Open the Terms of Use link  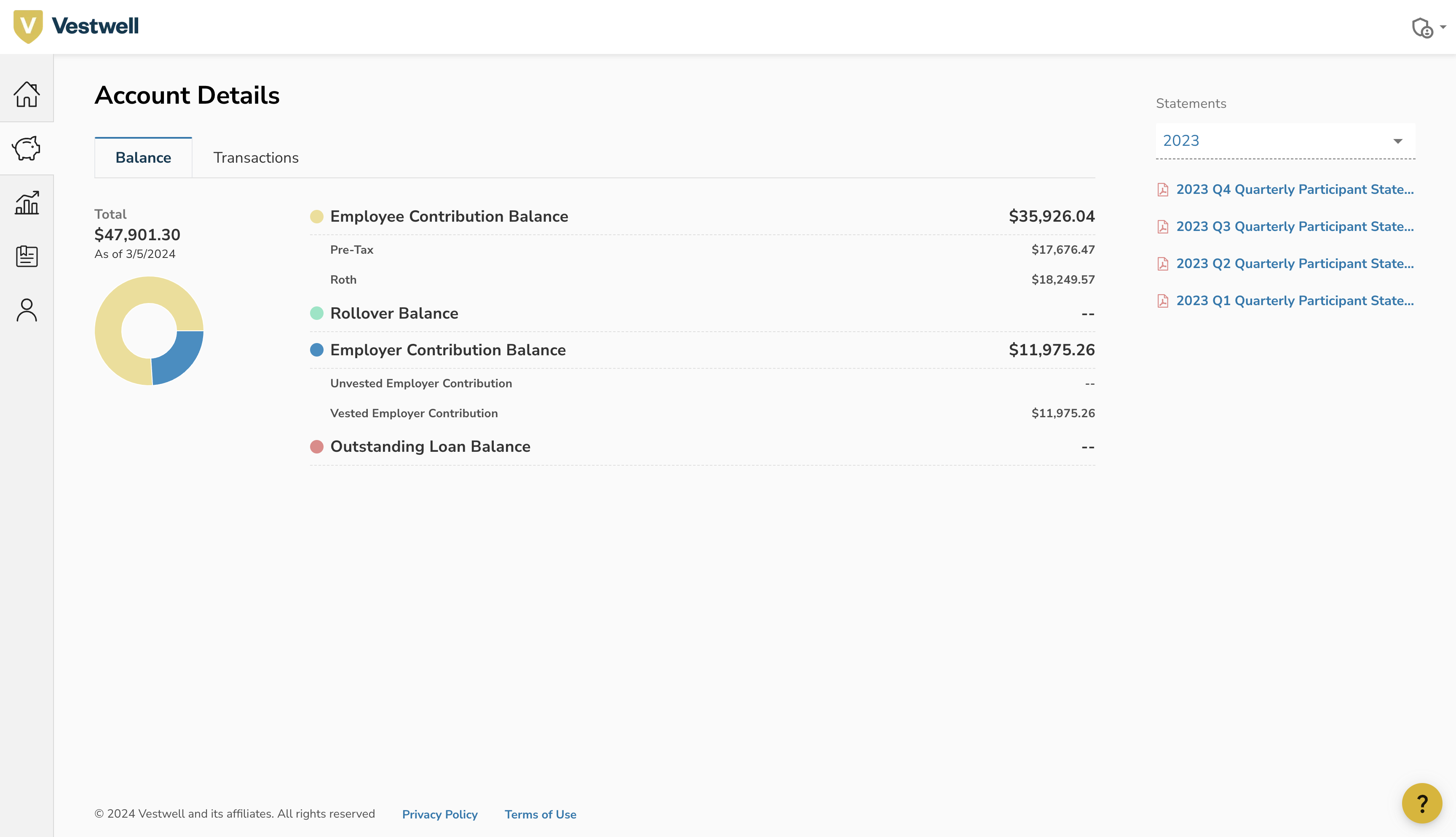(x=540, y=814)
